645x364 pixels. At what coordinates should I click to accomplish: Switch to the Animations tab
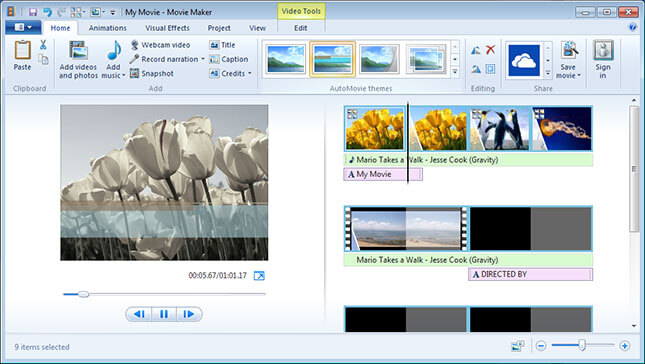point(107,28)
